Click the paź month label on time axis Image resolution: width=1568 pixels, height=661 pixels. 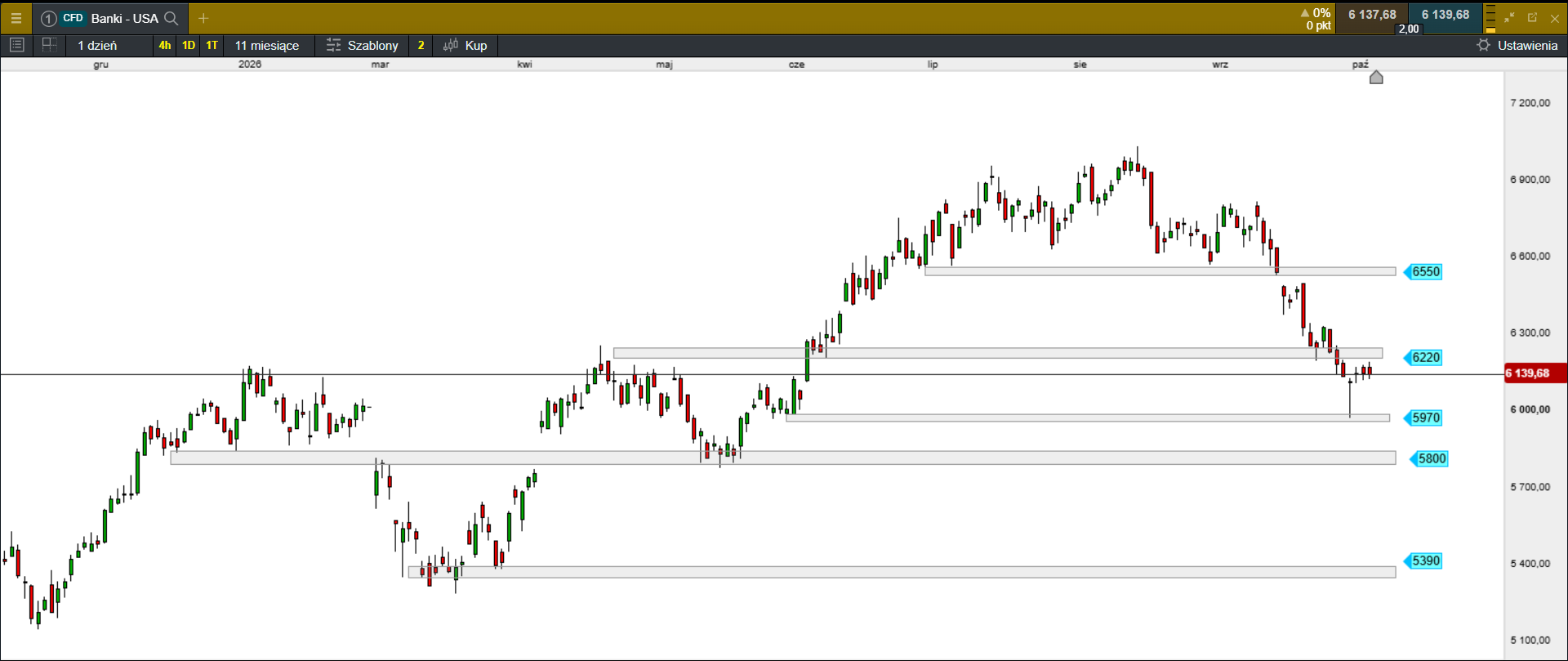1360,64
